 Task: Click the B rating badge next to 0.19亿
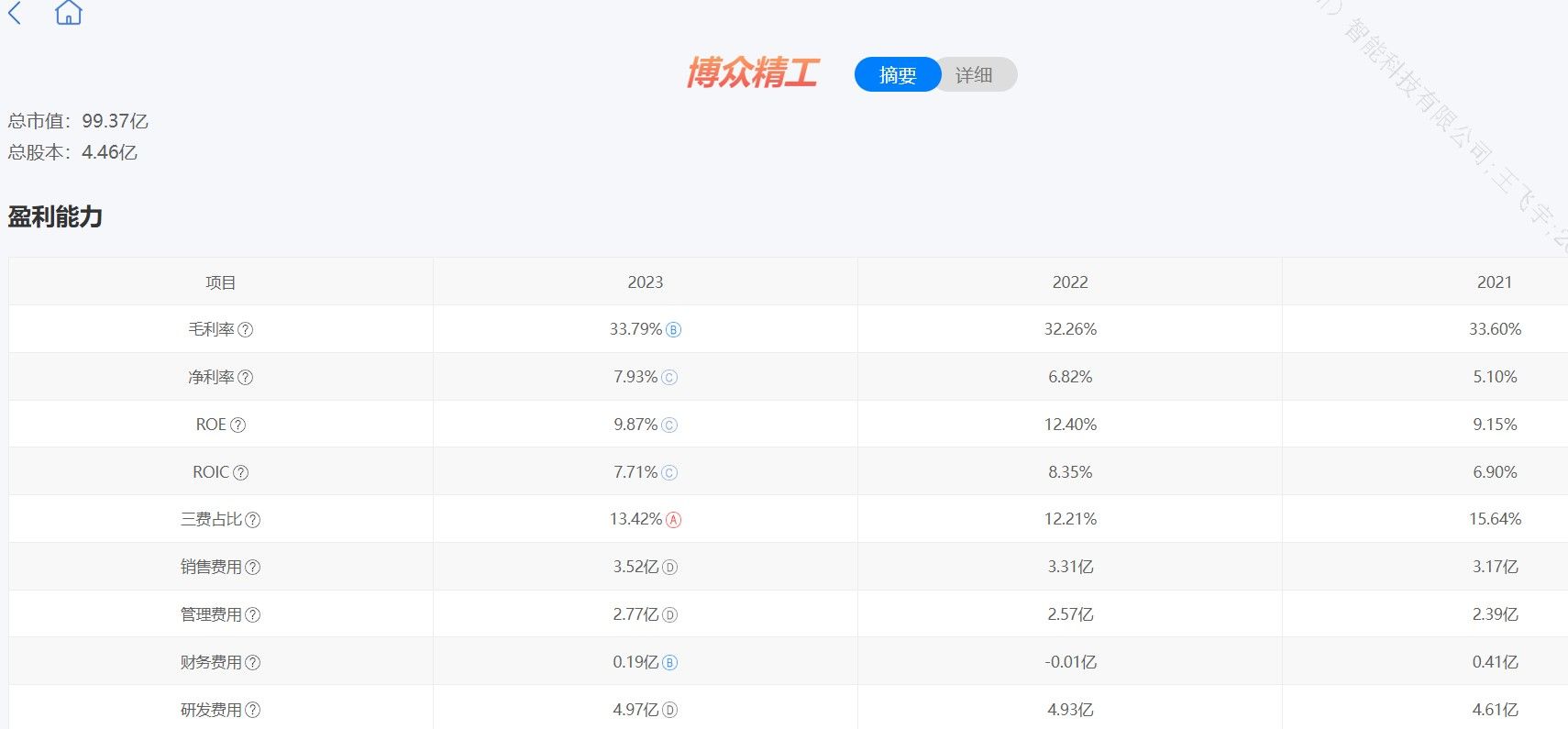pyautogui.click(x=669, y=663)
